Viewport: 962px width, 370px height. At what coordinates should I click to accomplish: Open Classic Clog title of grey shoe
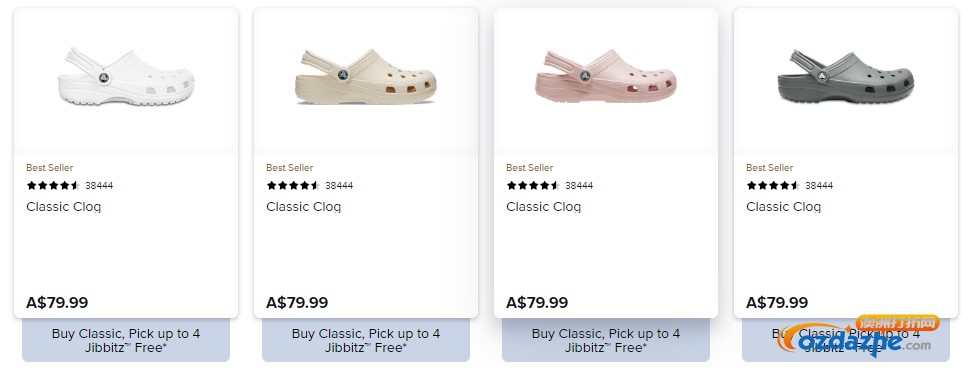click(783, 207)
